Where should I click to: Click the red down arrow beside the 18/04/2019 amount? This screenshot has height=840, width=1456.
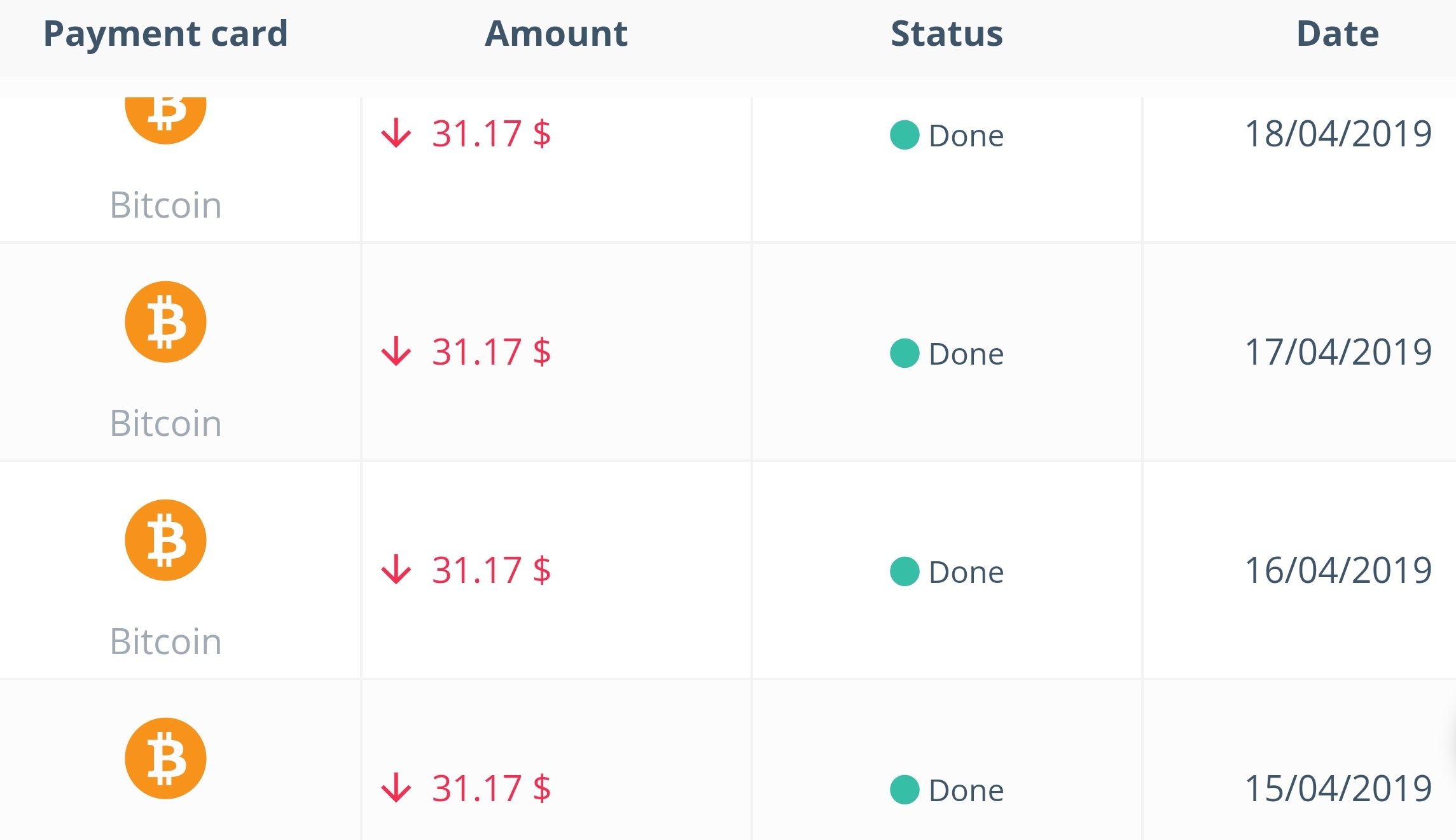(x=396, y=133)
